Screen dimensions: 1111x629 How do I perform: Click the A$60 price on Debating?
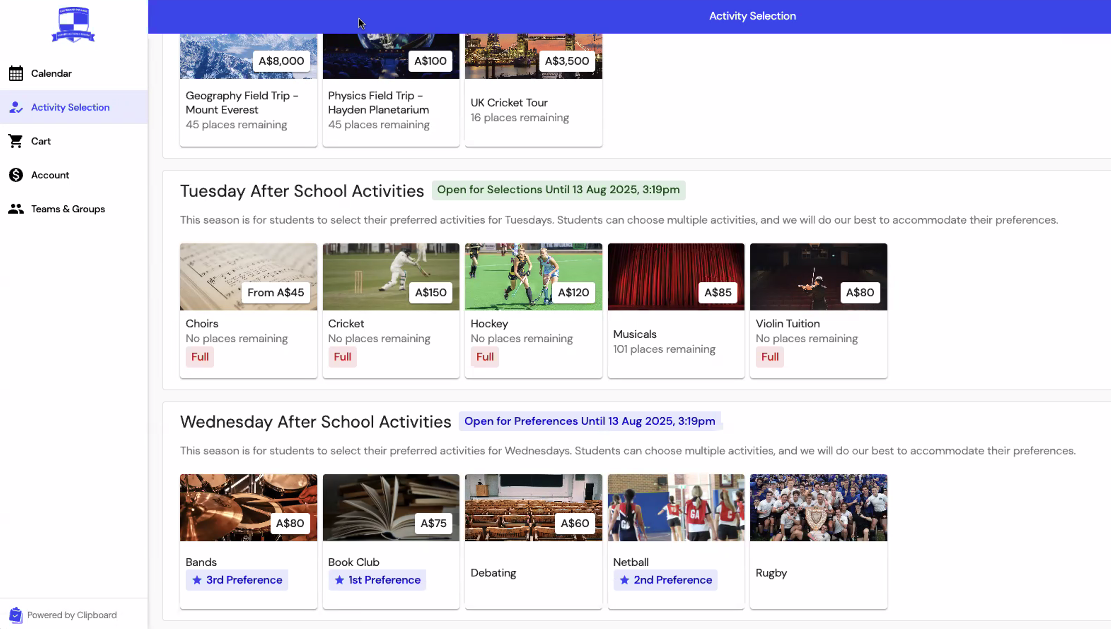(x=575, y=523)
